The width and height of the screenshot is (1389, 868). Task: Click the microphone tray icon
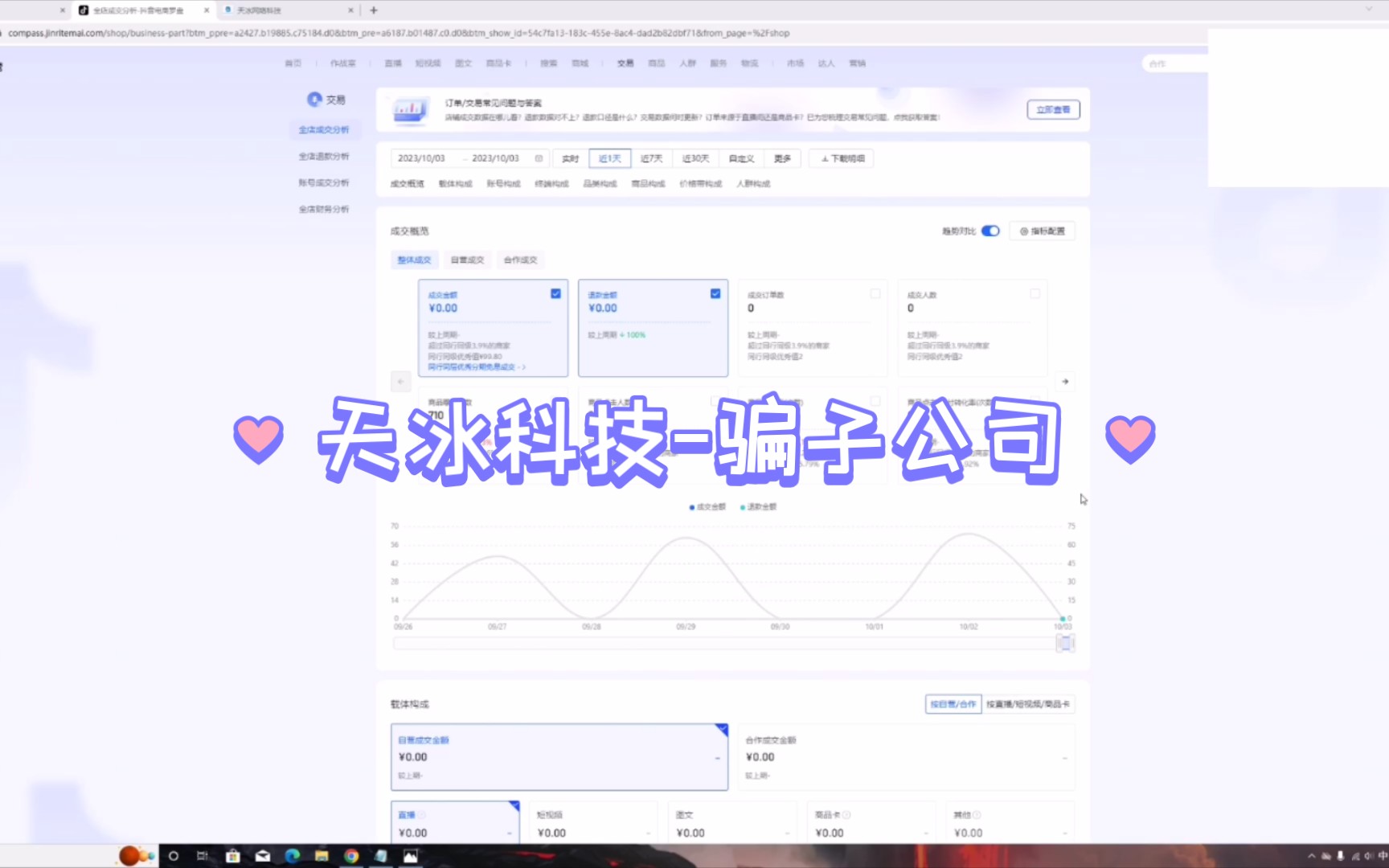(x=1340, y=856)
